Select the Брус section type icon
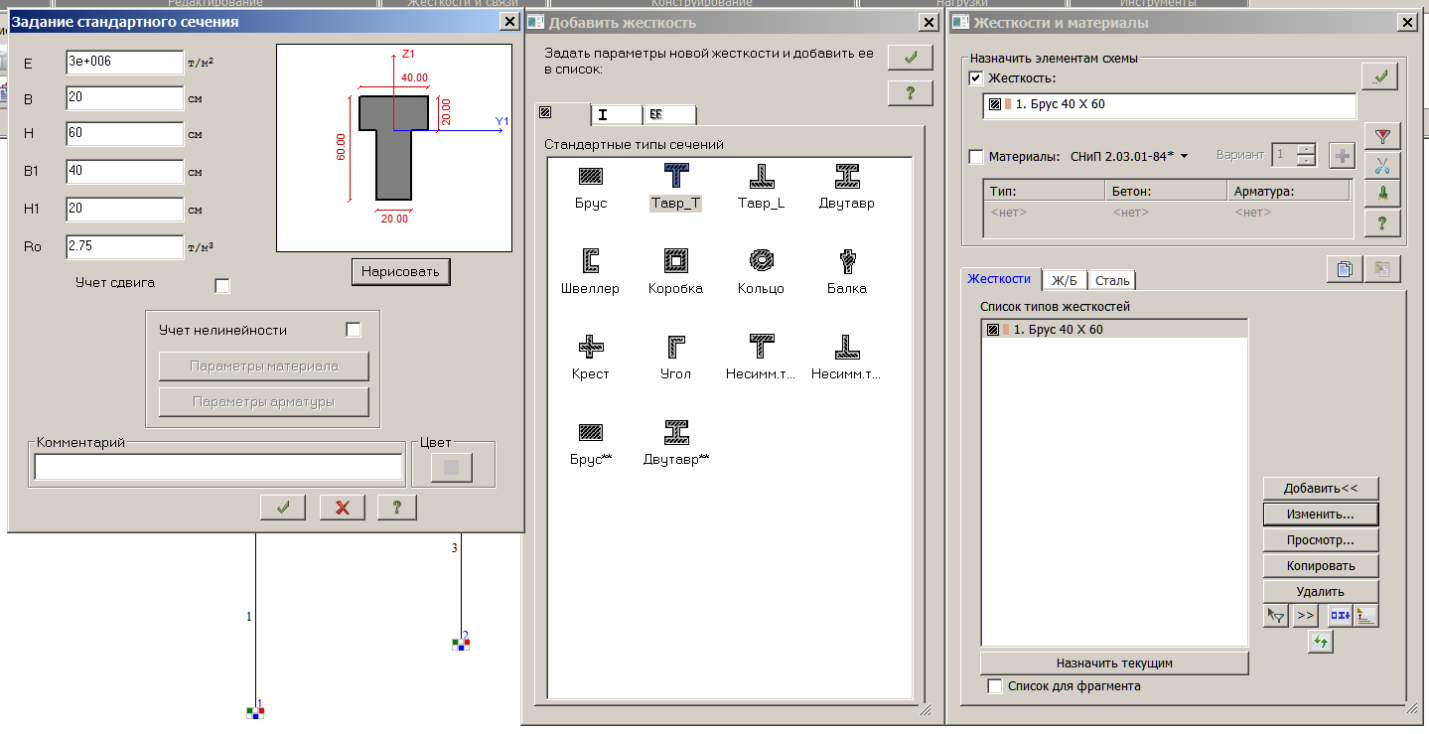1429x734 pixels. pyautogui.click(x=590, y=177)
